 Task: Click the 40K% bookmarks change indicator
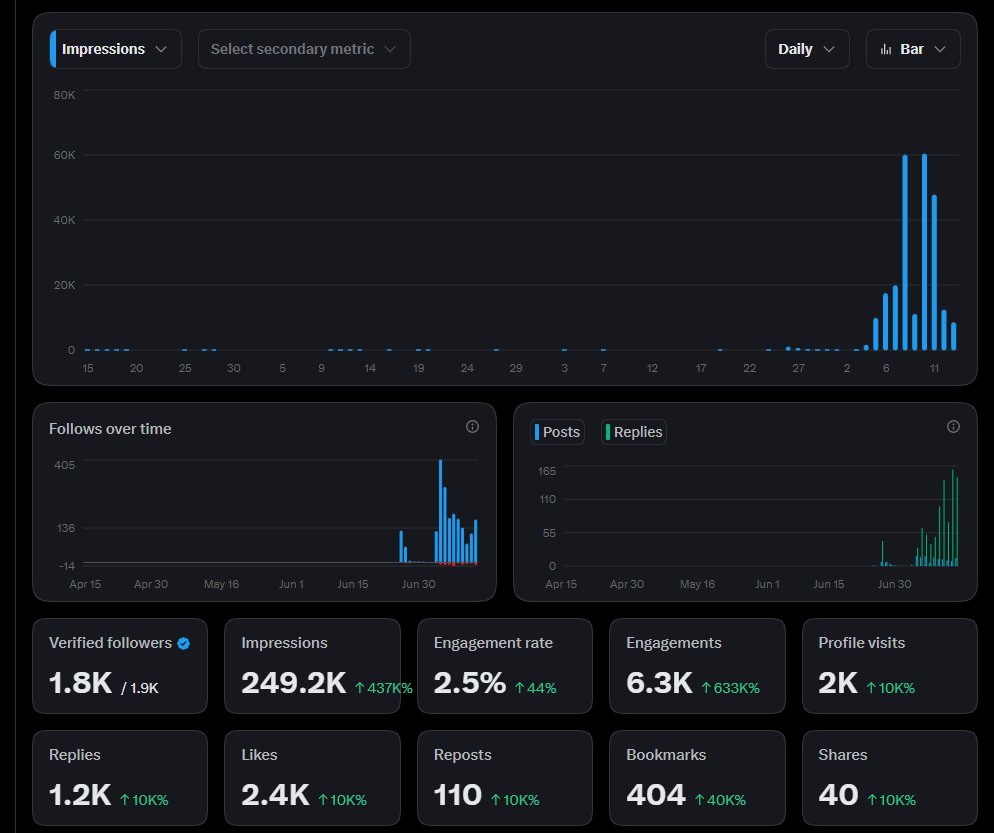720,800
